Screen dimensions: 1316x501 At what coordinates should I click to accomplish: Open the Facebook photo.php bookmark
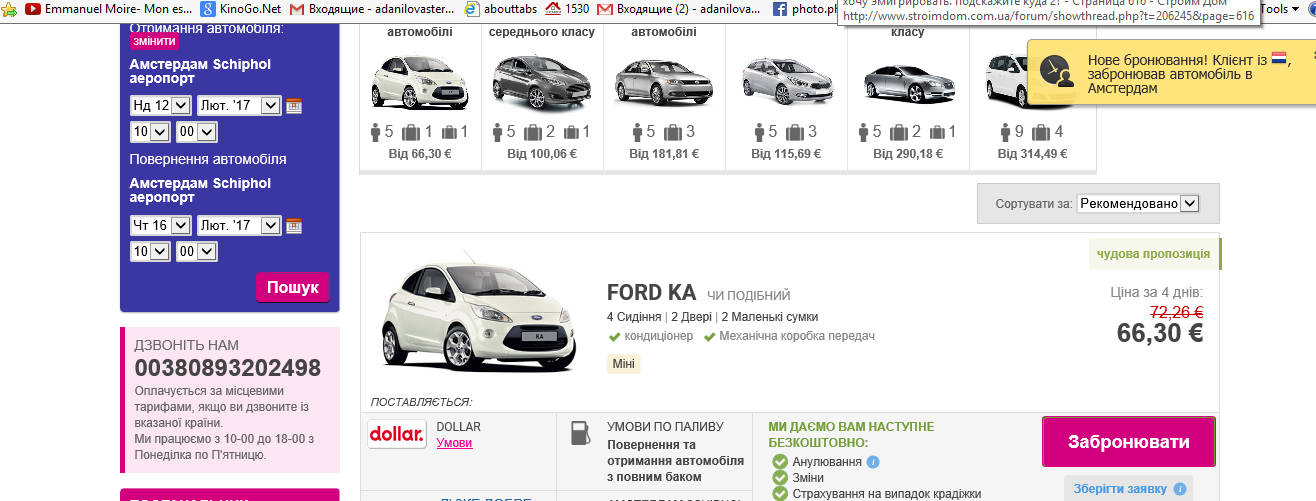[805, 9]
